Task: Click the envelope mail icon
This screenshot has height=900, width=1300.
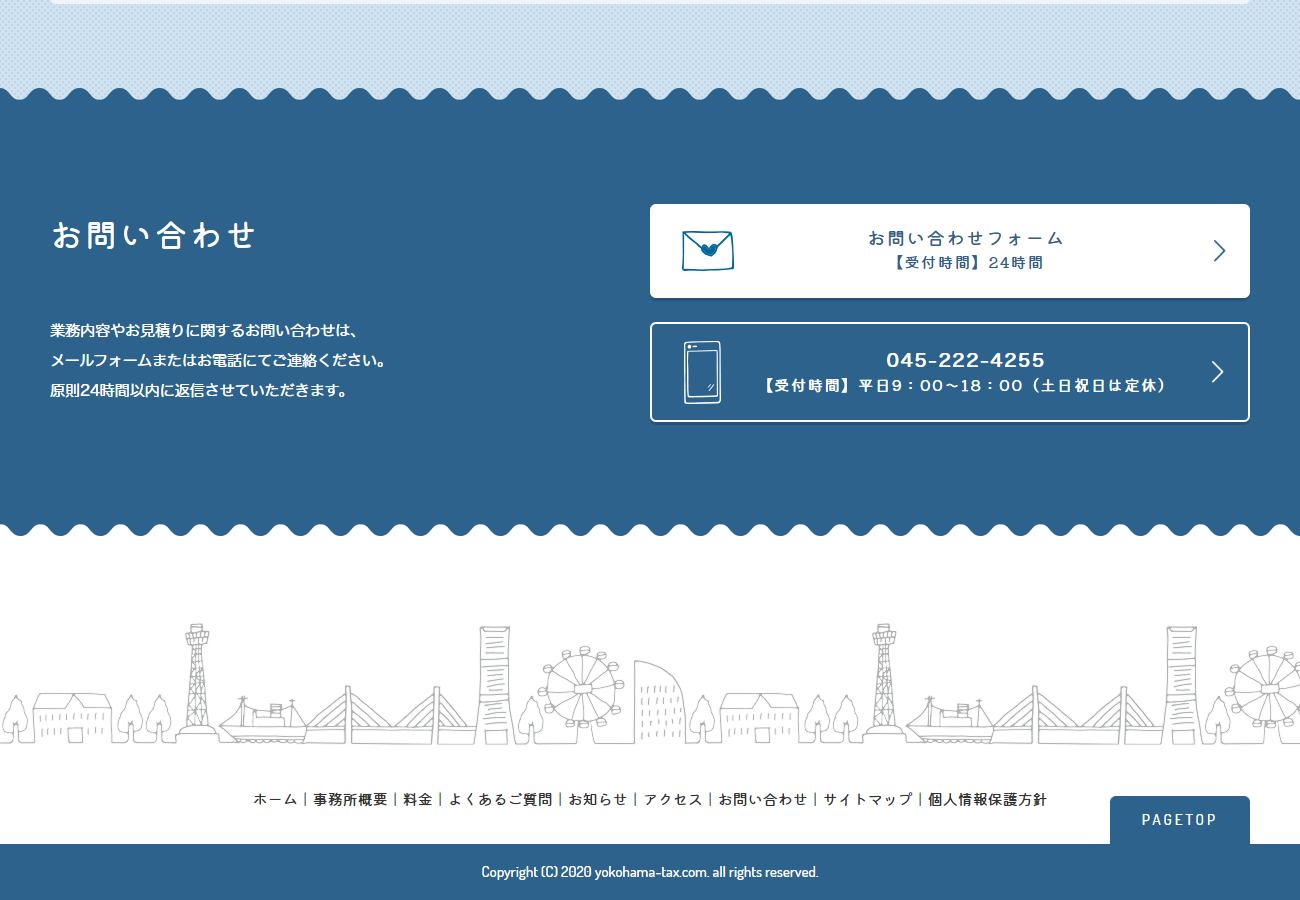Action: (x=707, y=250)
